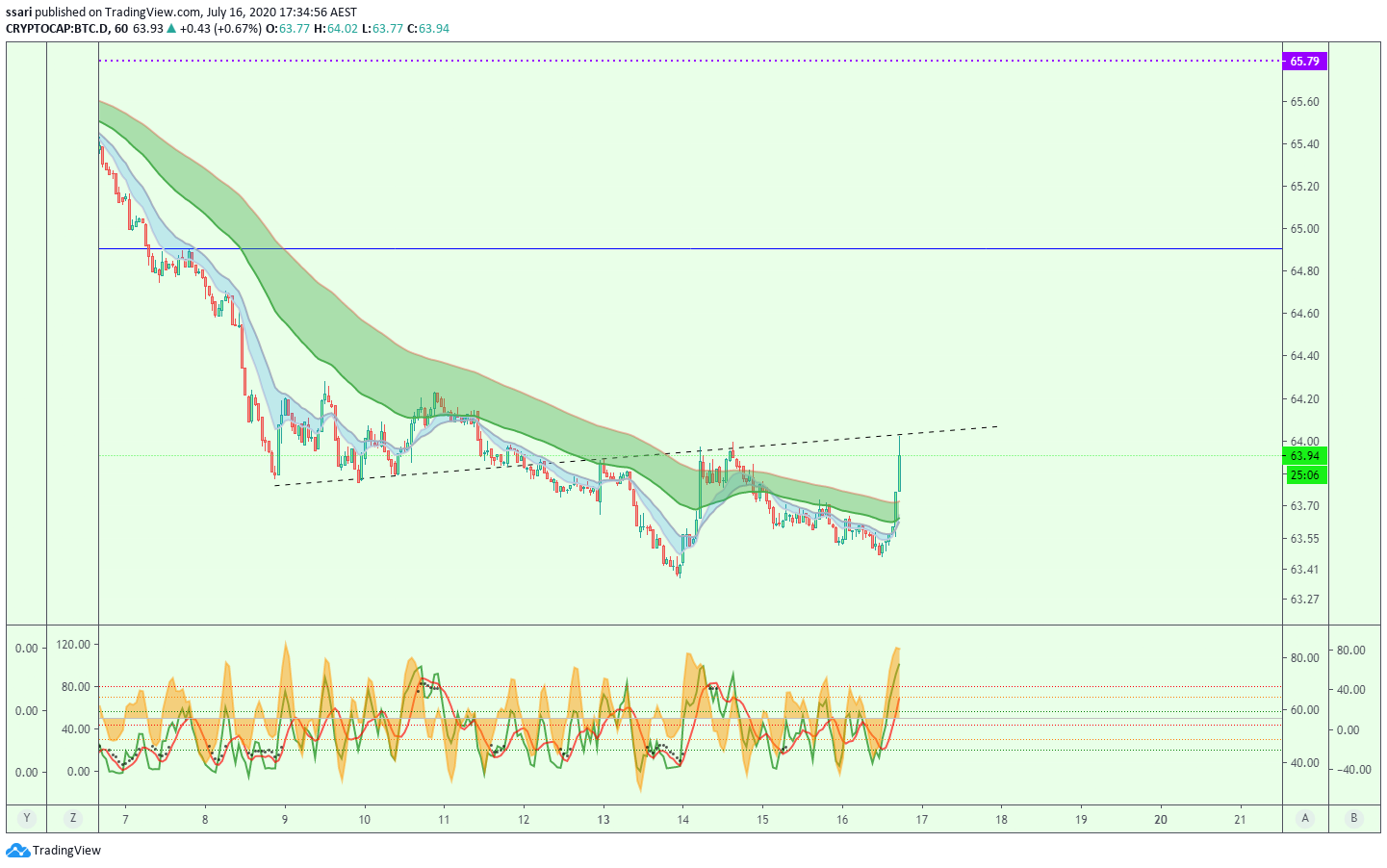Click the C:63.94 close value in header
Viewport: 1387px width, 868px height.
(428, 29)
